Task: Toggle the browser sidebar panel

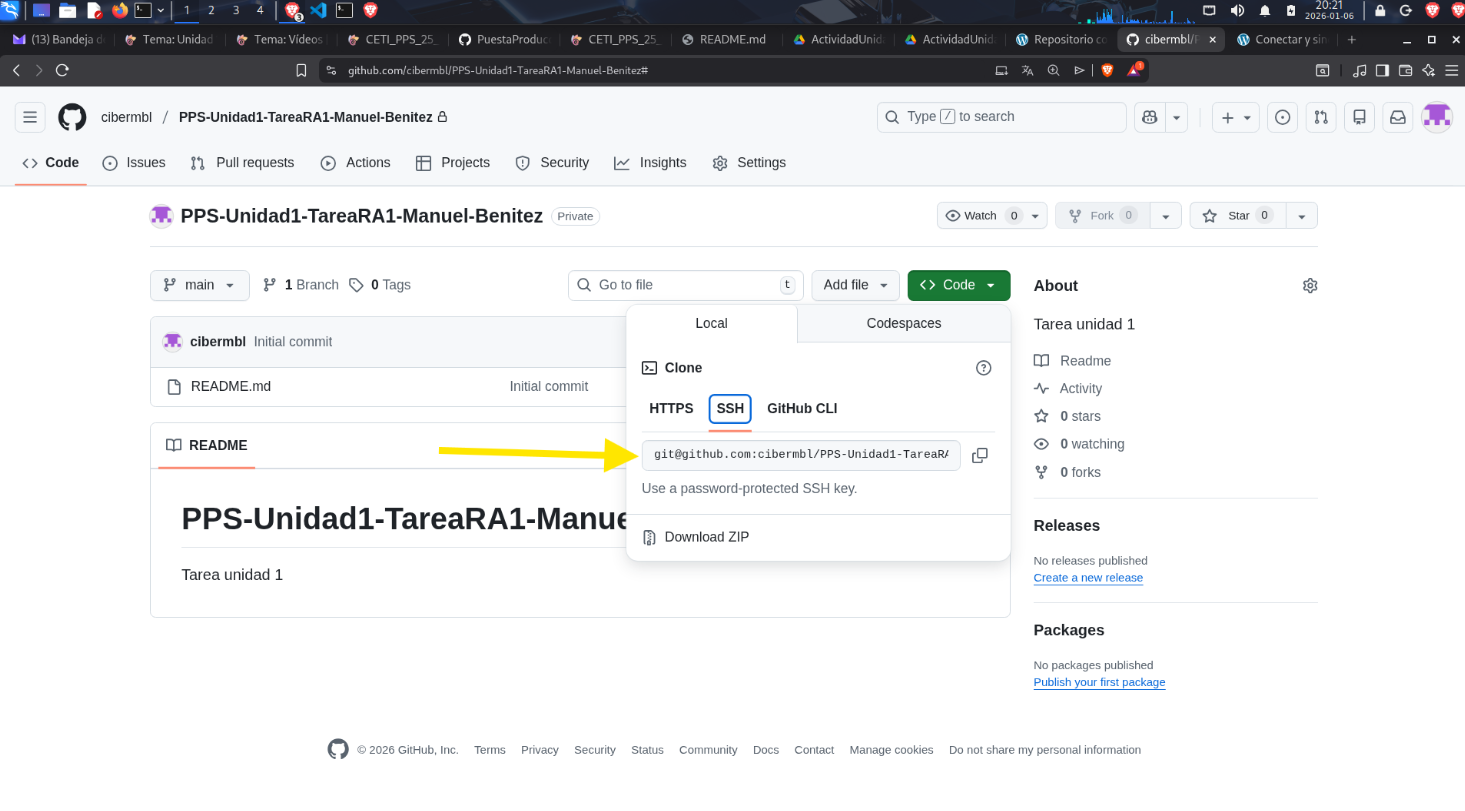Action: click(x=1382, y=70)
